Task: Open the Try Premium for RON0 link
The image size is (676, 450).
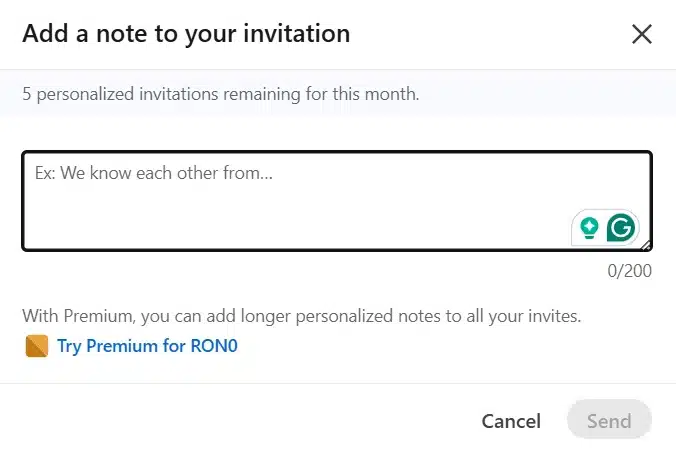Action: 147,346
